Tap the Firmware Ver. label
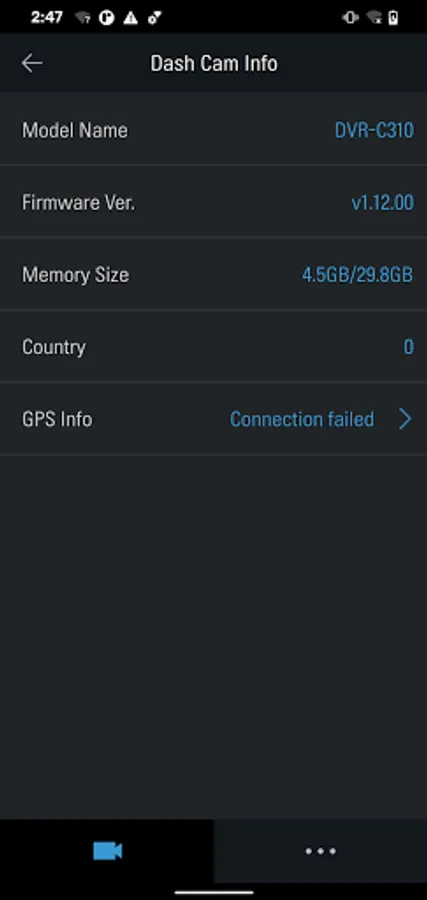 point(79,203)
